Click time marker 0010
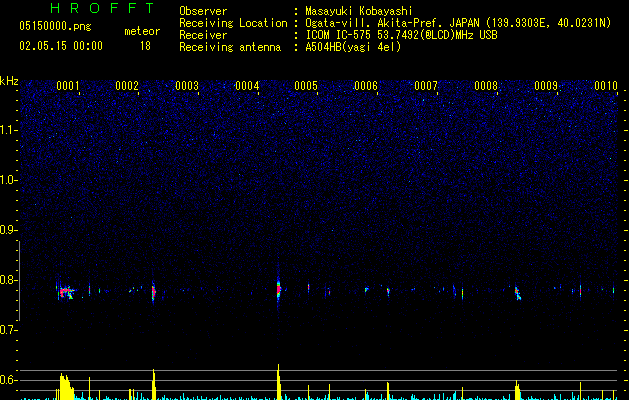The width and height of the screenshot is (629, 400). coord(606,86)
